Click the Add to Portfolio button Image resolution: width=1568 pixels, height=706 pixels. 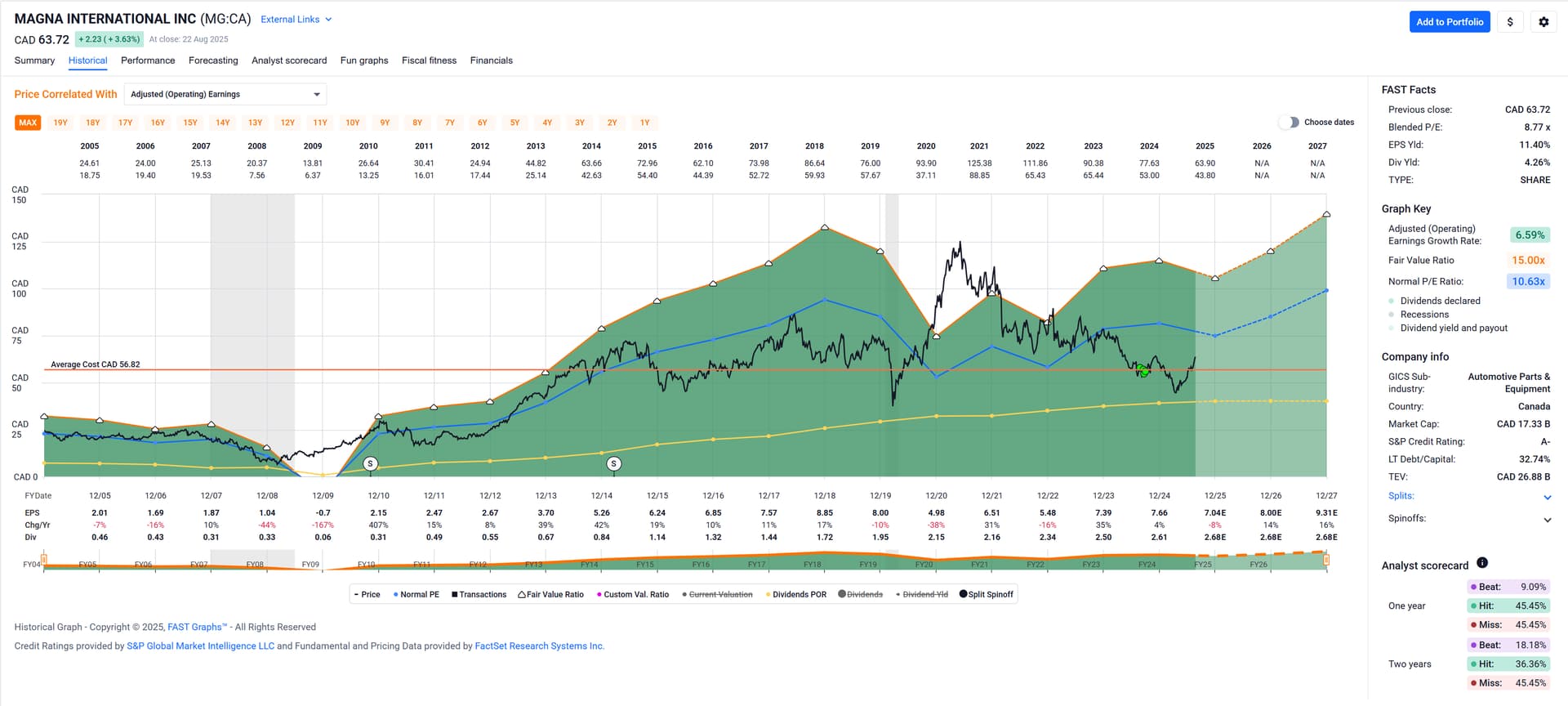pos(1449,22)
